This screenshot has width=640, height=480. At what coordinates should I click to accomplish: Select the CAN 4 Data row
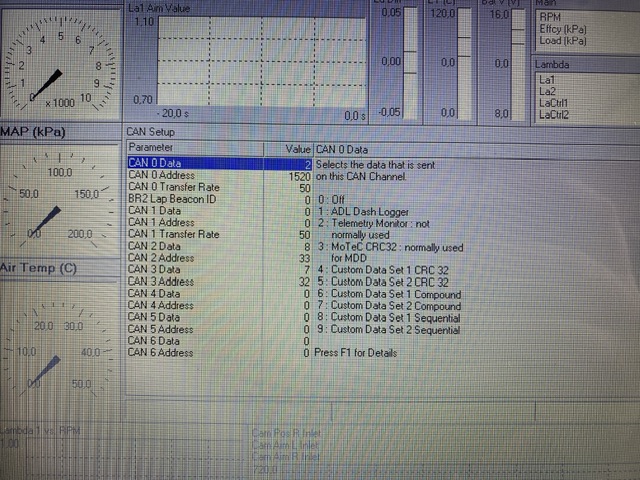(x=220, y=294)
